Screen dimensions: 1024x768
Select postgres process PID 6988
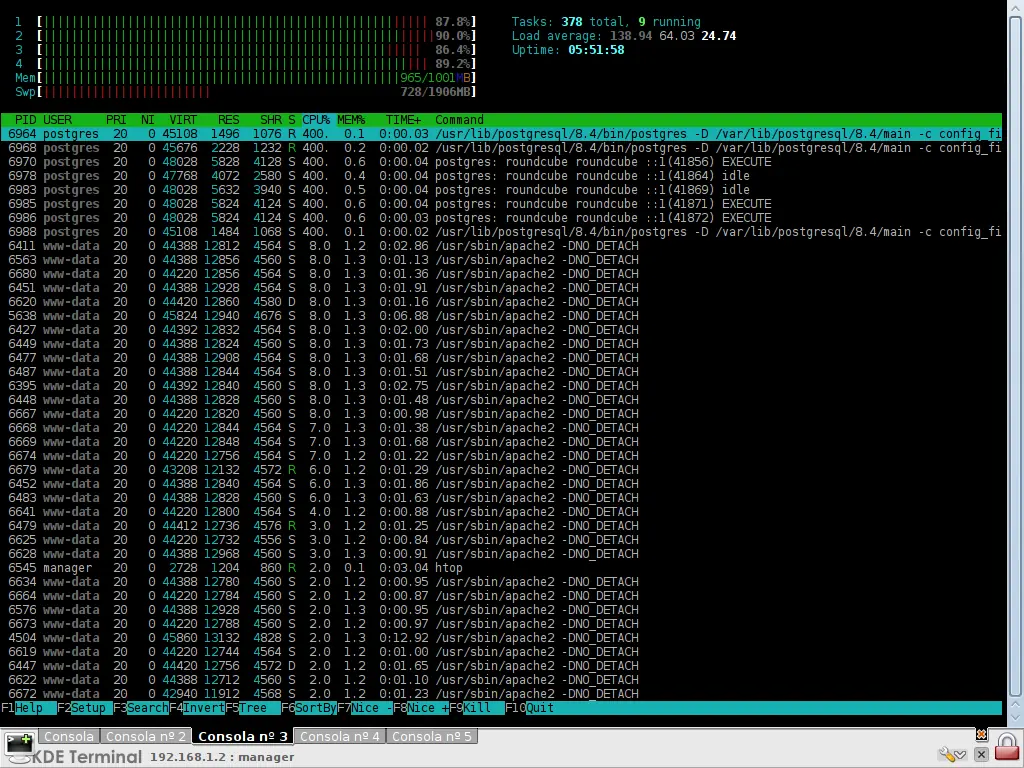click(501, 232)
